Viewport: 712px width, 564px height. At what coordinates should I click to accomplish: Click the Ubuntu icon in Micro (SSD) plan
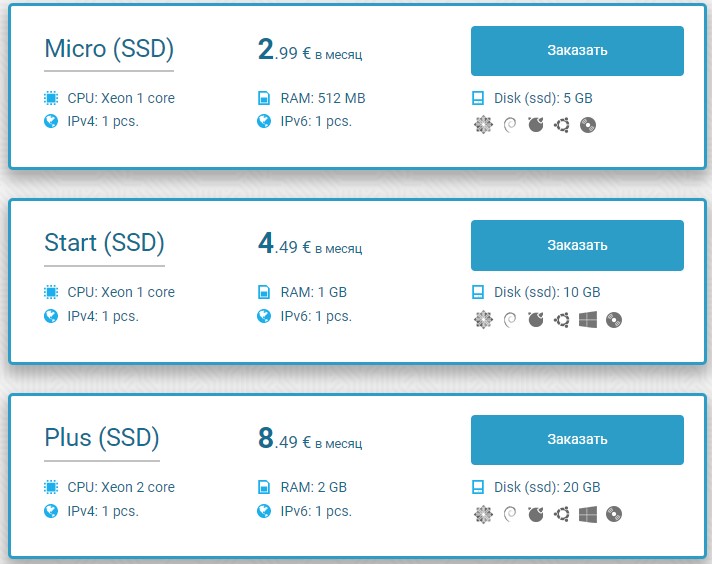(562, 124)
